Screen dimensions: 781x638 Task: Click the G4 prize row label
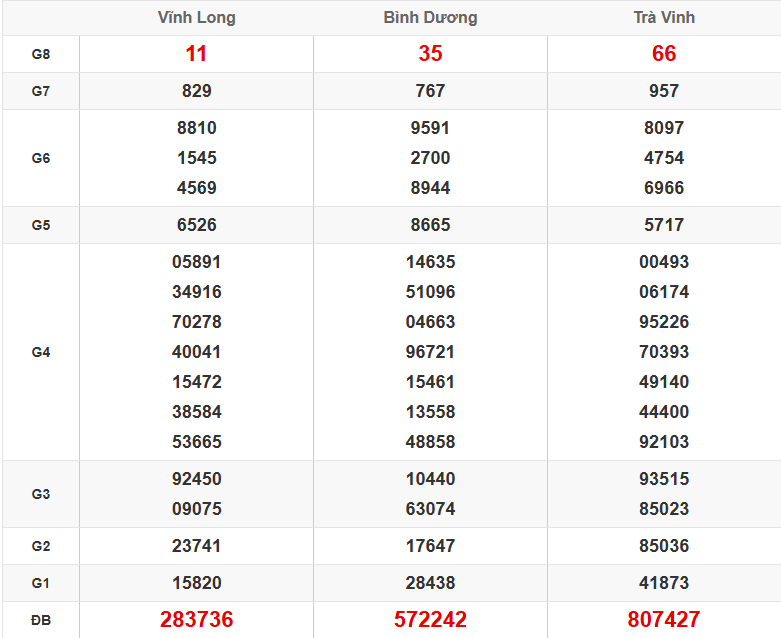pyautogui.click(x=40, y=352)
